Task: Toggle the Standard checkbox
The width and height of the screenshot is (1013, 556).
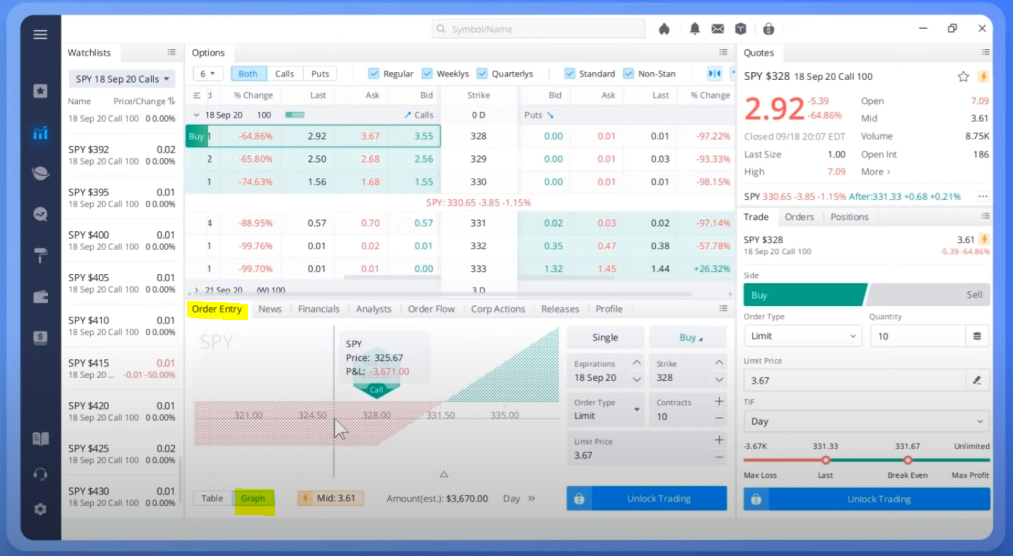Action: 569,74
